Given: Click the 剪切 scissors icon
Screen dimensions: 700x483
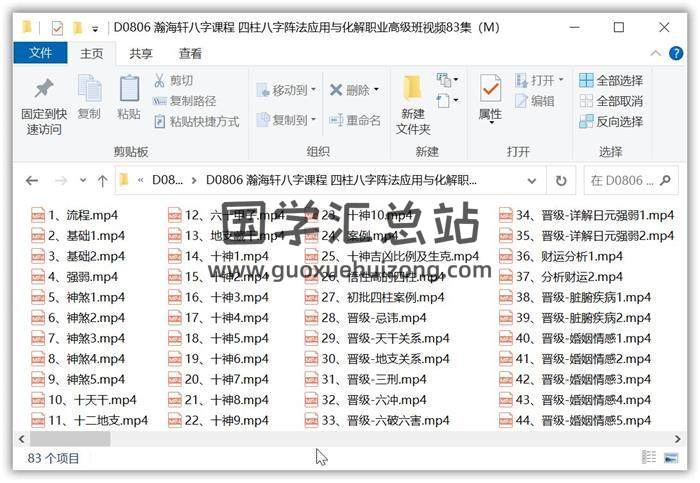Looking at the screenshot, I should [x=160, y=80].
